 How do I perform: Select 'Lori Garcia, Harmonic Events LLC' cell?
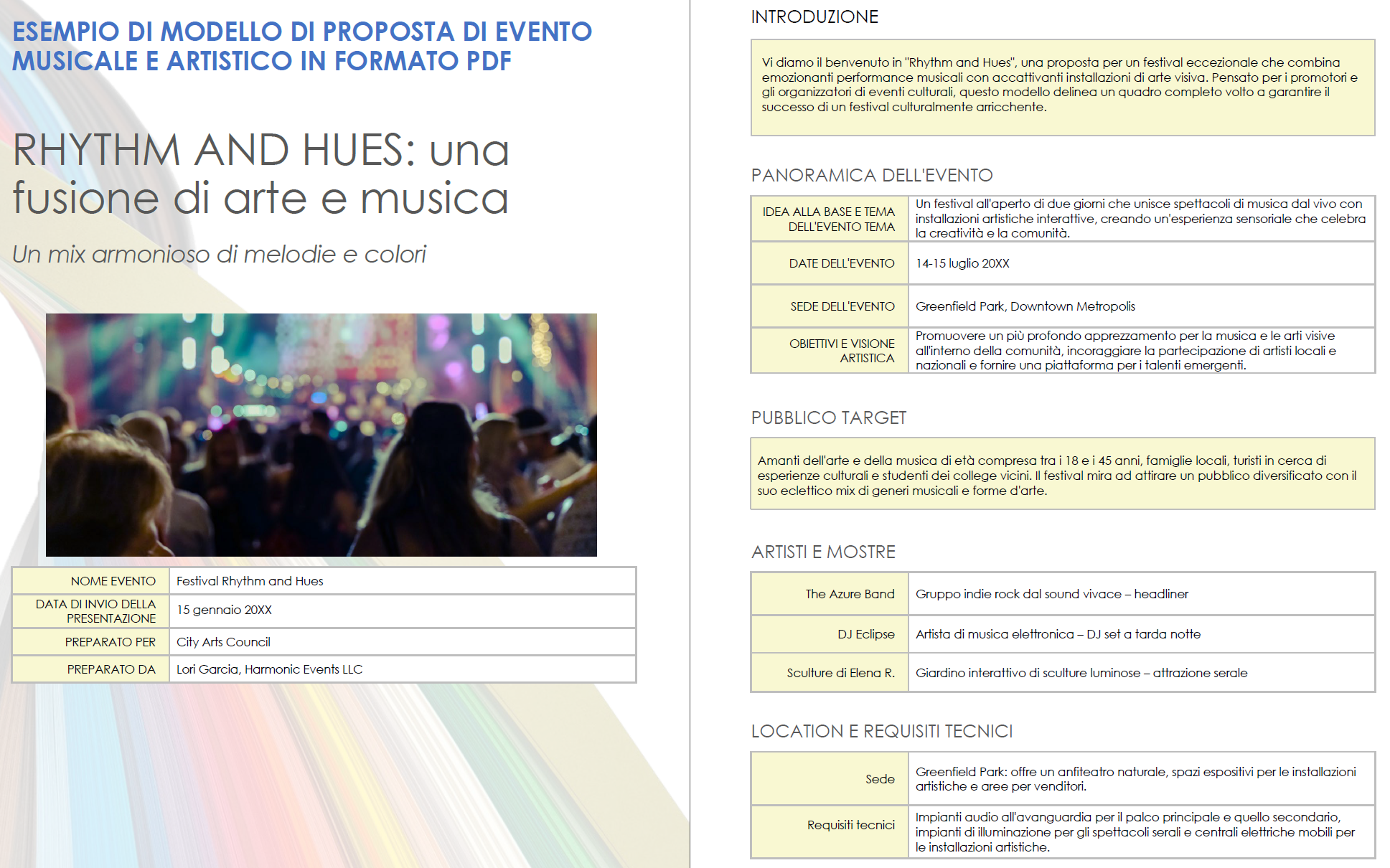click(403, 669)
